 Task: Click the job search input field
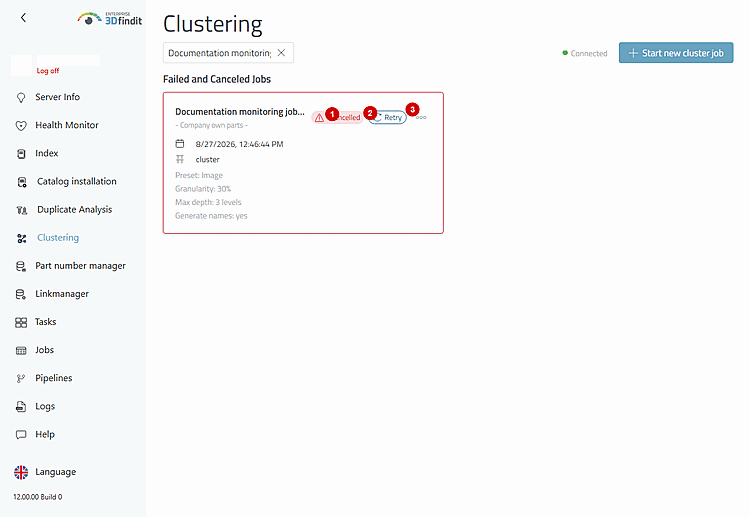[x=220, y=53]
